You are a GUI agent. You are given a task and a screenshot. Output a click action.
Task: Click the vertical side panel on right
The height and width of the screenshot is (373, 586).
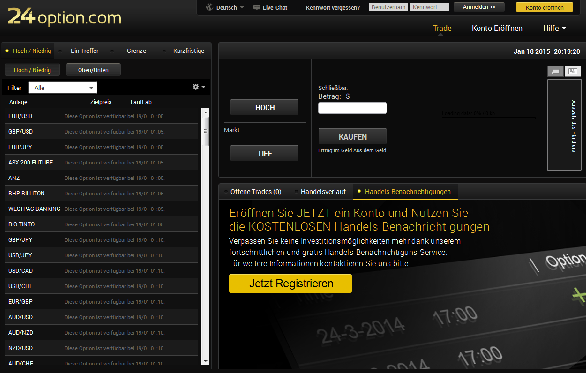coord(564,125)
